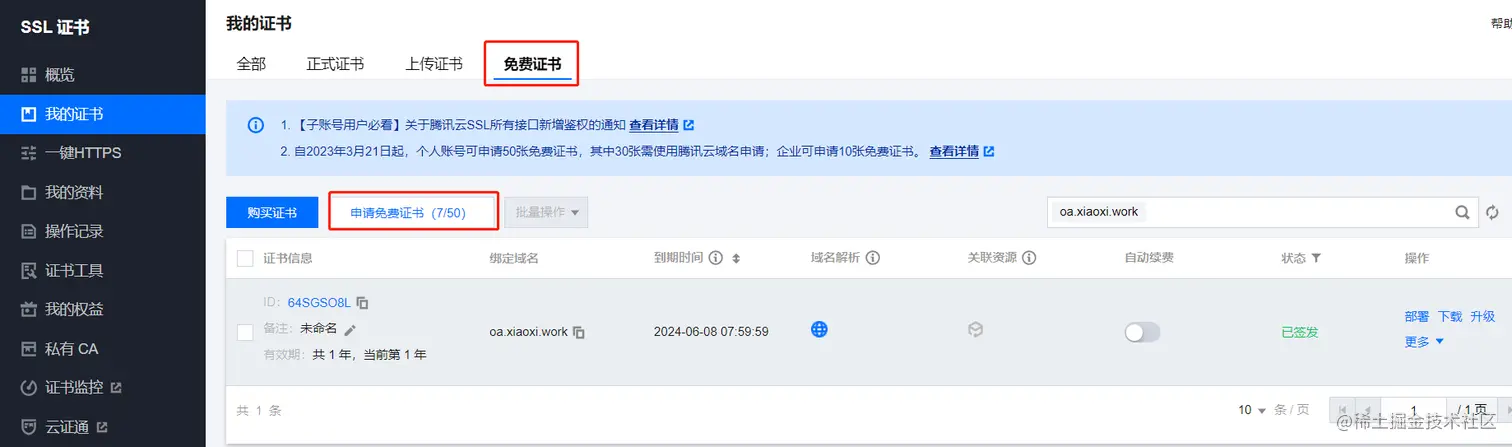Click the expiry date 2024-06-08 07:59:59
The height and width of the screenshot is (447, 1512).
tap(711, 332)
